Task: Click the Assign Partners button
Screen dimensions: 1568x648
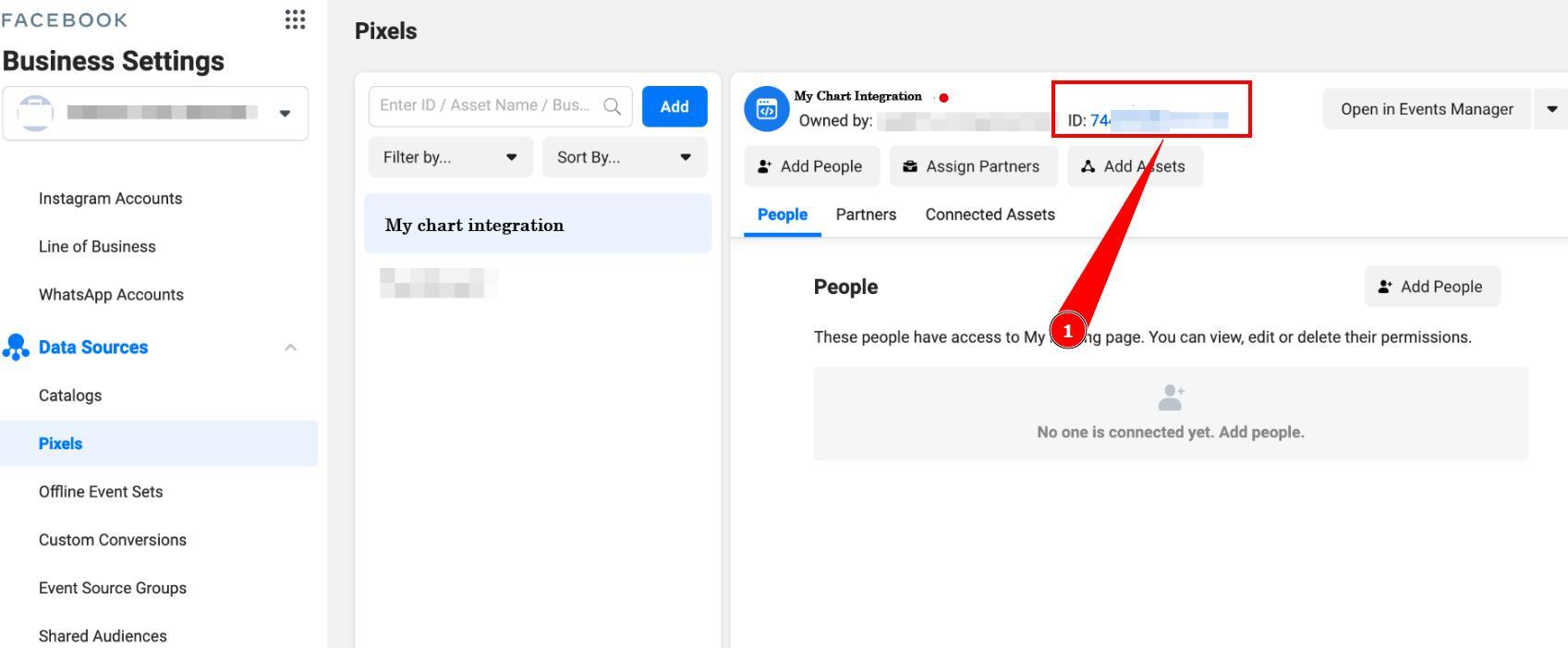Action: click(972, 166)
